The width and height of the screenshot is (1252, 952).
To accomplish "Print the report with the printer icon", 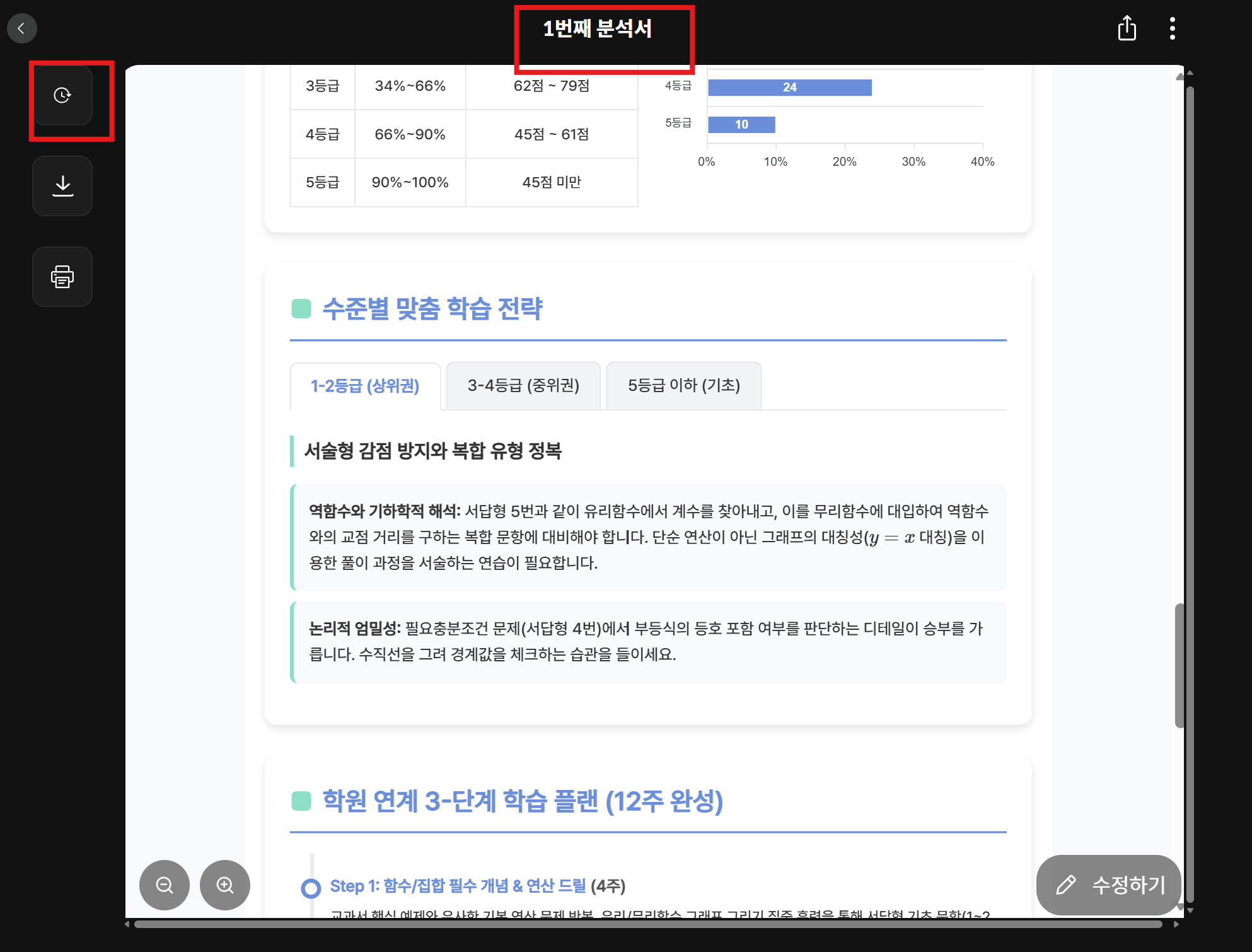I will click(62, 277).
